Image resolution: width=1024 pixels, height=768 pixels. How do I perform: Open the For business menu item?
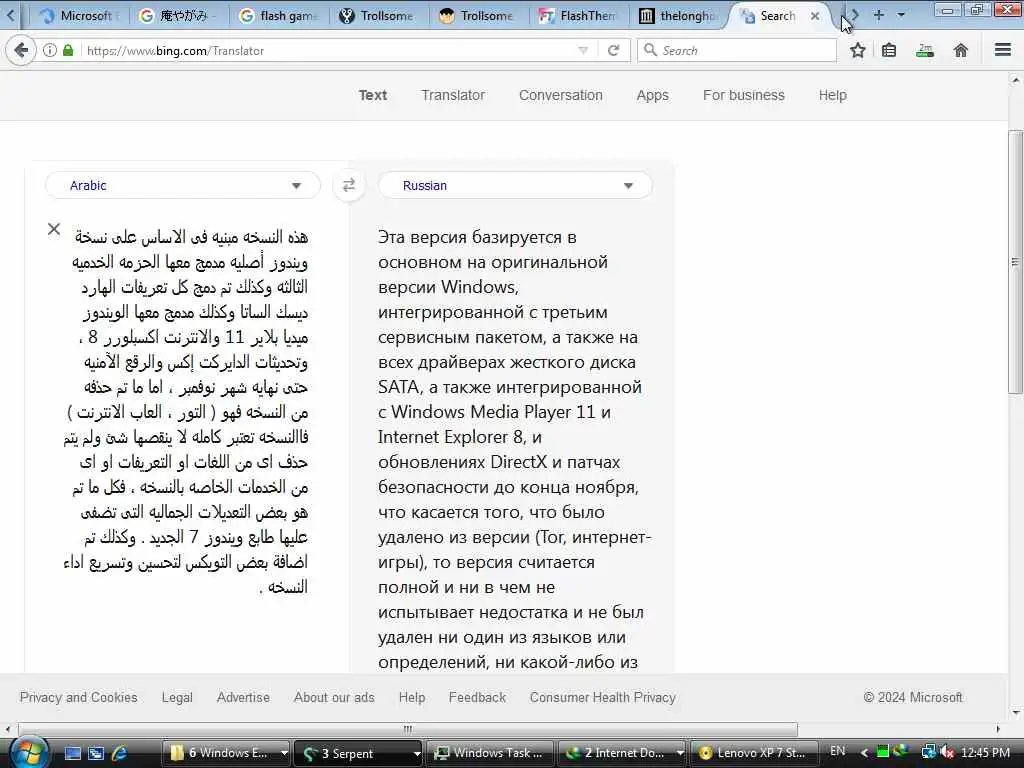(x=744, y=95)
